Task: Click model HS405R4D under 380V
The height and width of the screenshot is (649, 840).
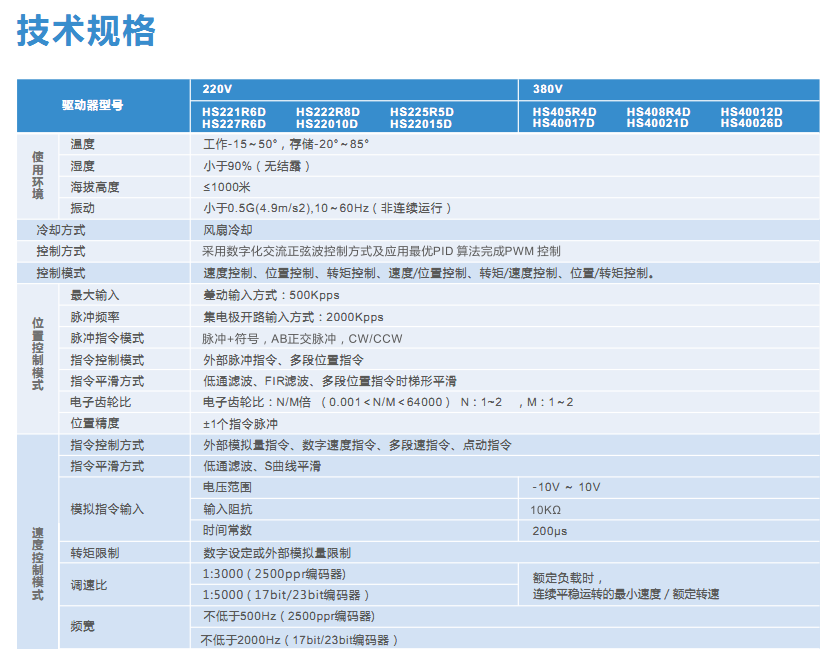Action: [564, 112]
